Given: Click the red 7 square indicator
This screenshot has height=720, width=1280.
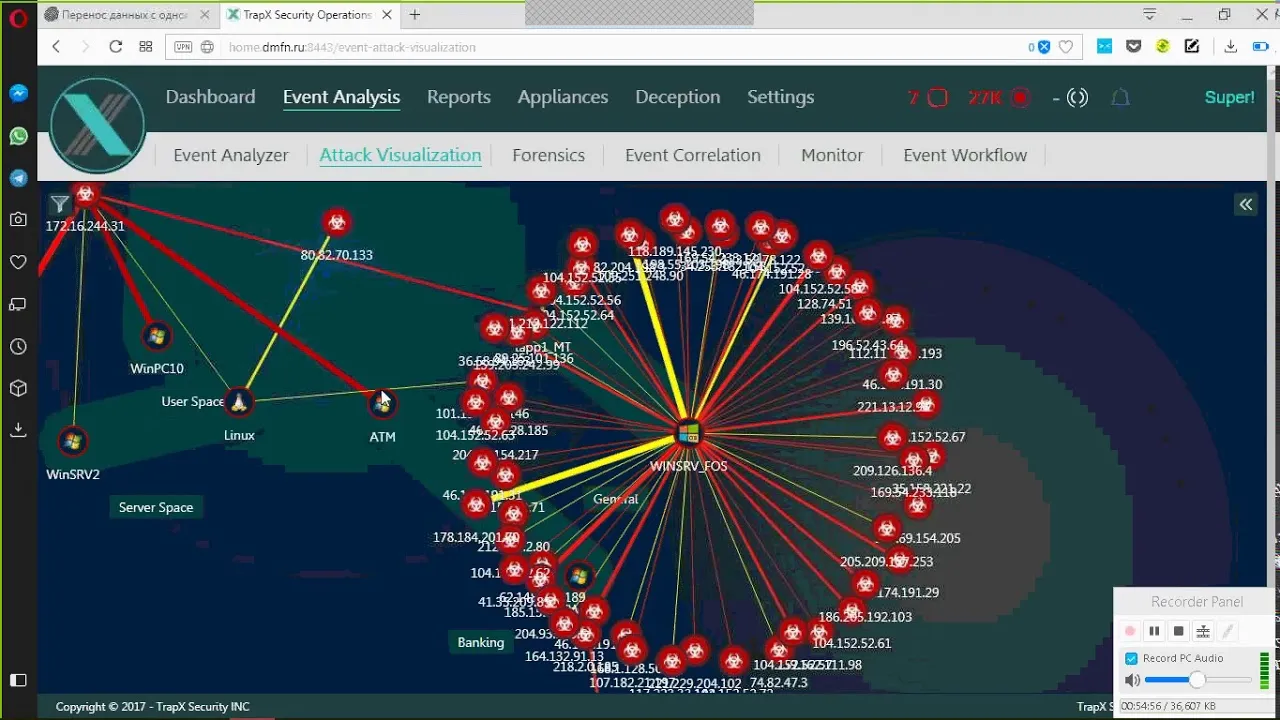Looking at the screenshot, I should 928,97.
